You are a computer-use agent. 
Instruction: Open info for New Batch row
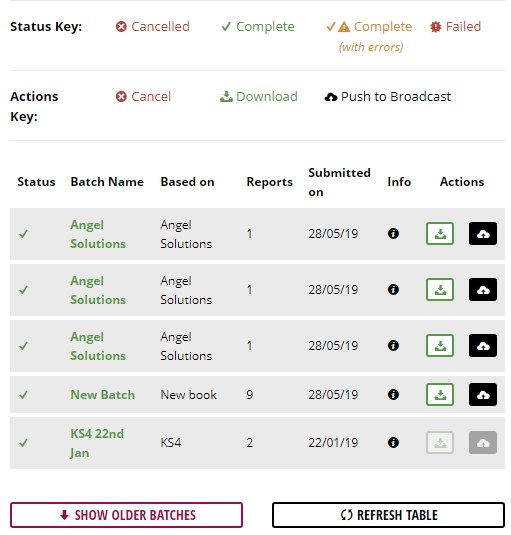pos(393,395)
